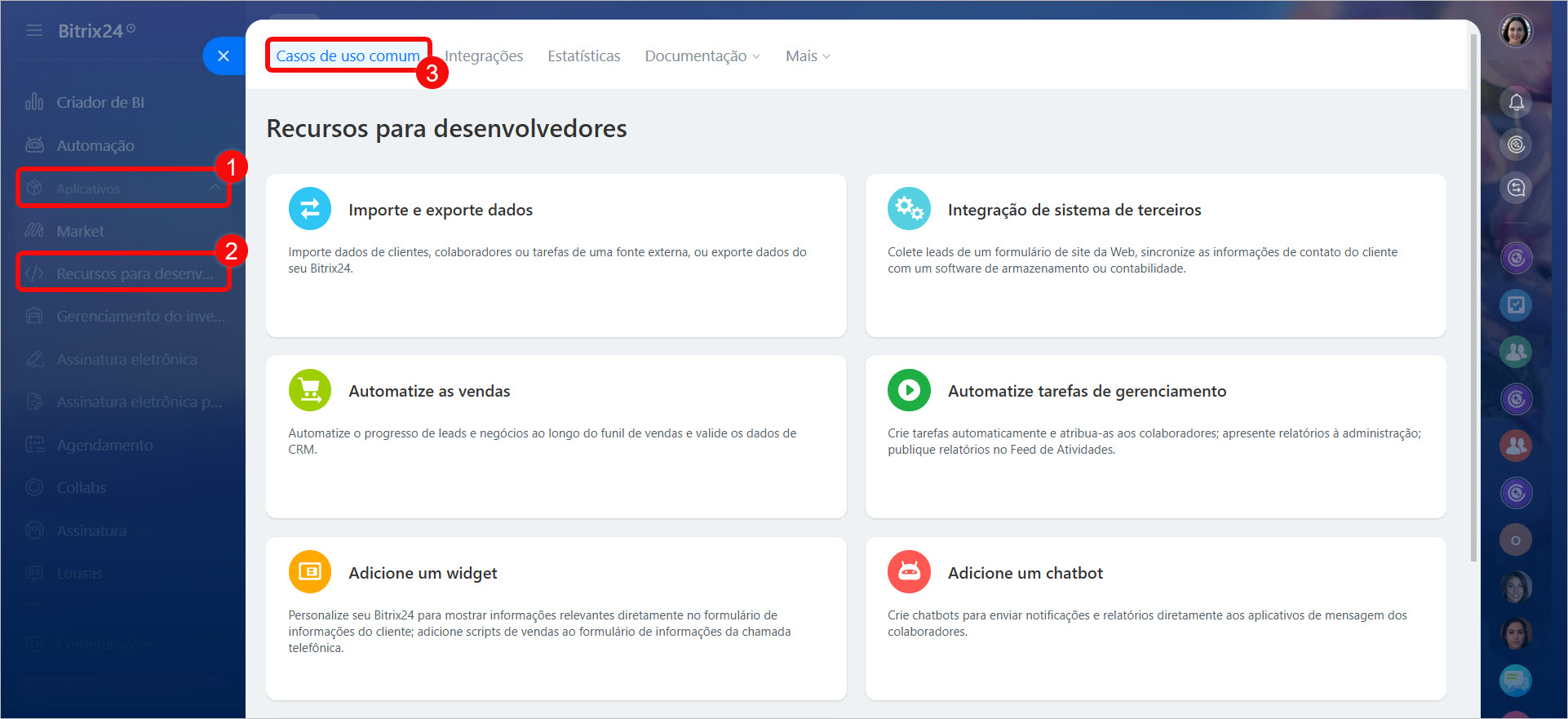
Task: Click the green group chat icon in right panel
Action: (1516, 352)
